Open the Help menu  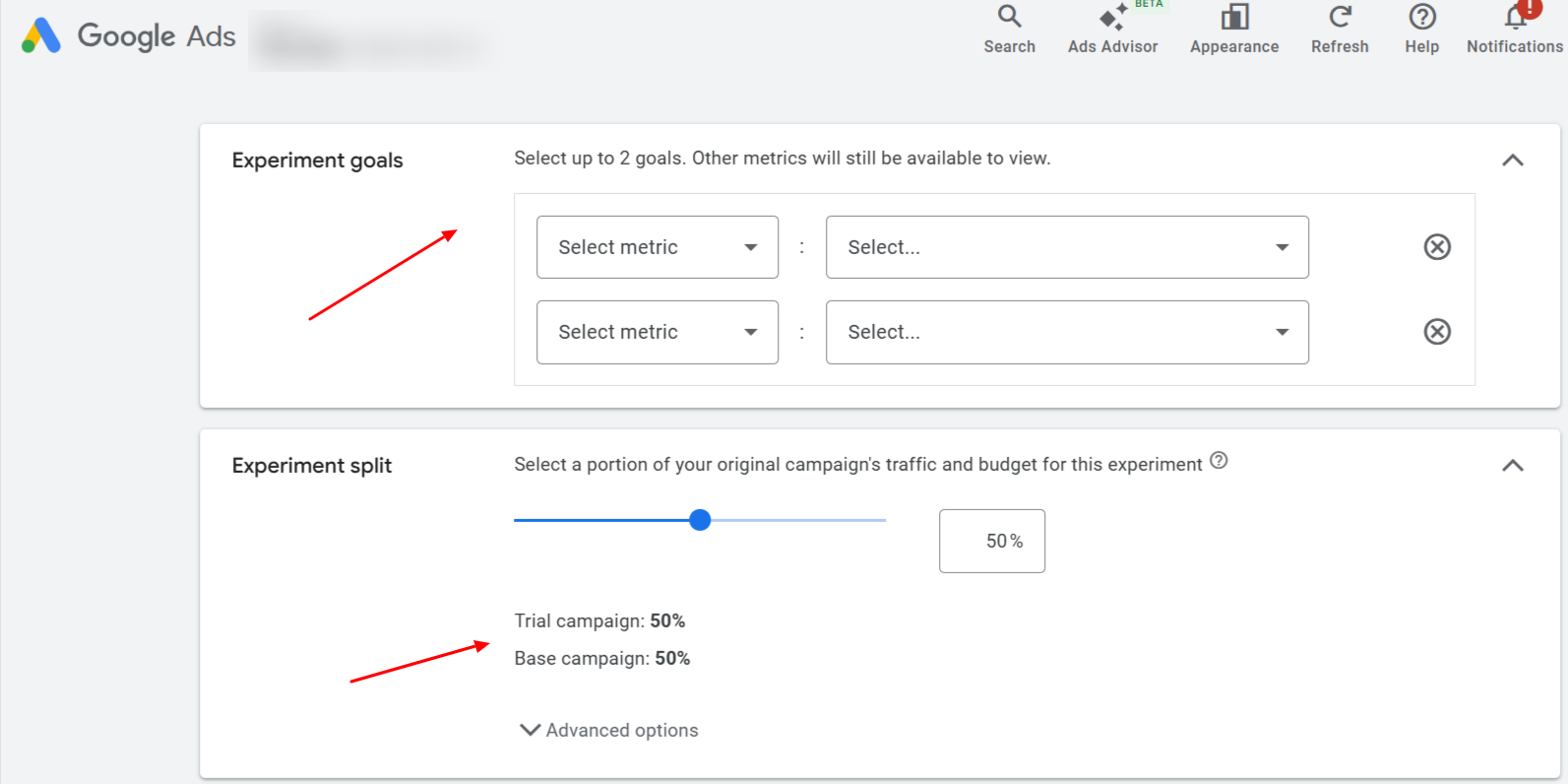coord(1421,29)
